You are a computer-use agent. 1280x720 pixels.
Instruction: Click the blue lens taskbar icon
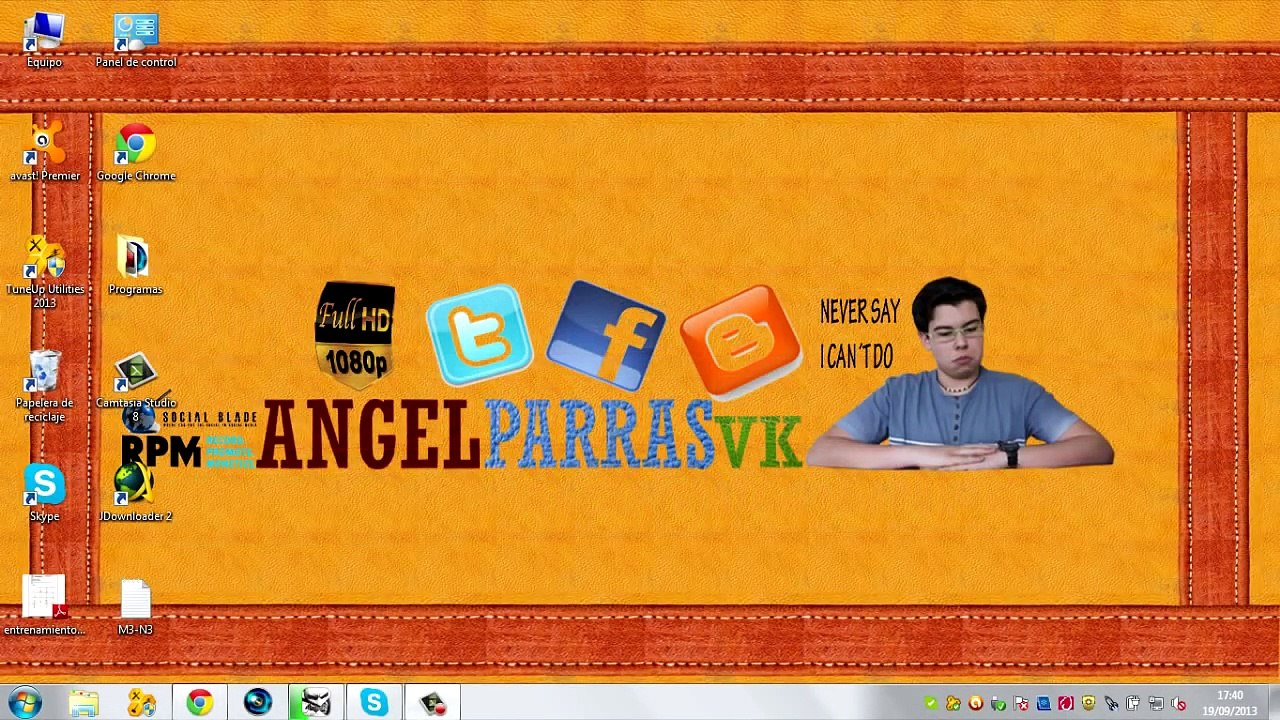coord(258,703)
